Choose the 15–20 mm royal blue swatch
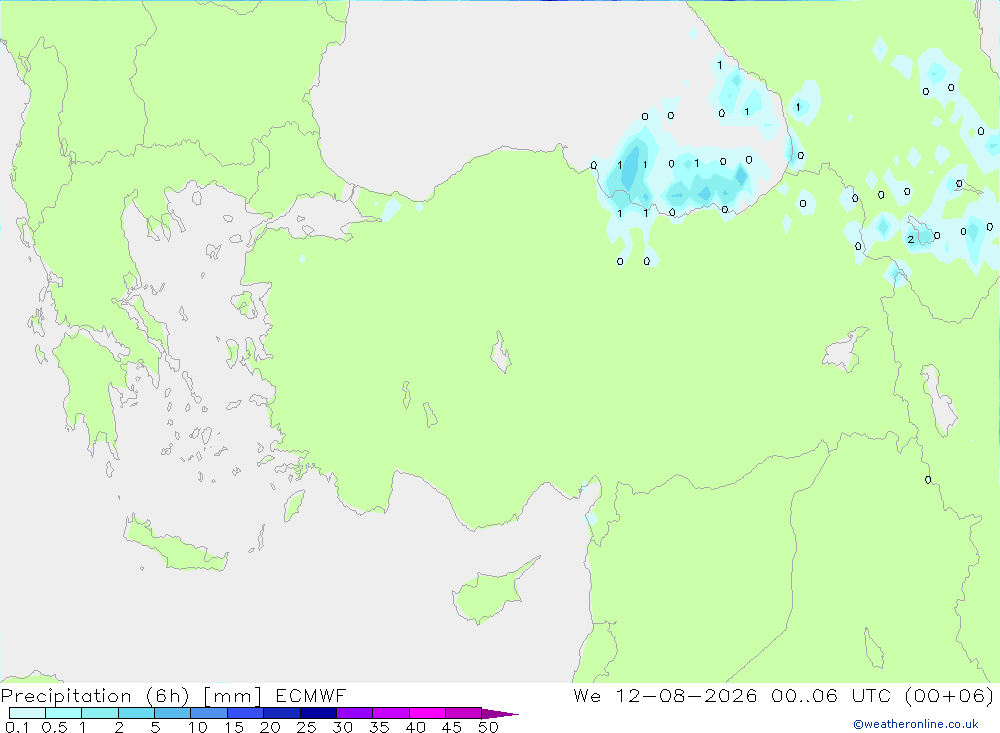Image resolution: width=1000 pixels, height=733 pixels. point(246,713)
